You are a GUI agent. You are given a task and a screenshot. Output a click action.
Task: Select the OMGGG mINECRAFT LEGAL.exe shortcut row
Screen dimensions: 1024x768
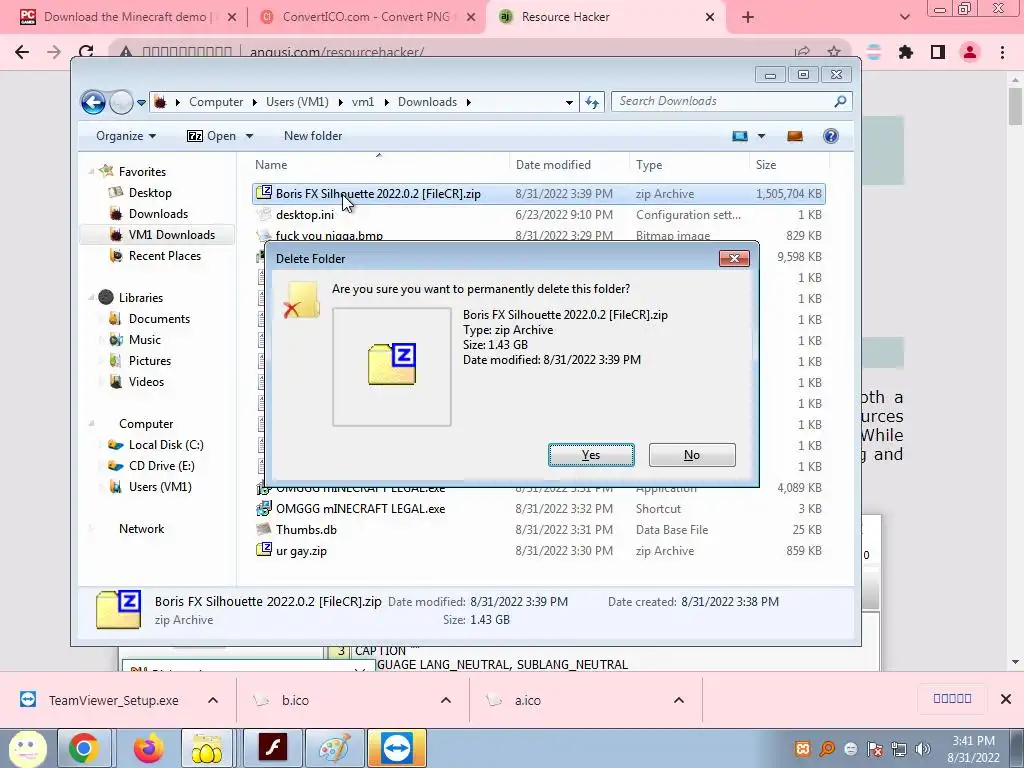coord(539,509)
